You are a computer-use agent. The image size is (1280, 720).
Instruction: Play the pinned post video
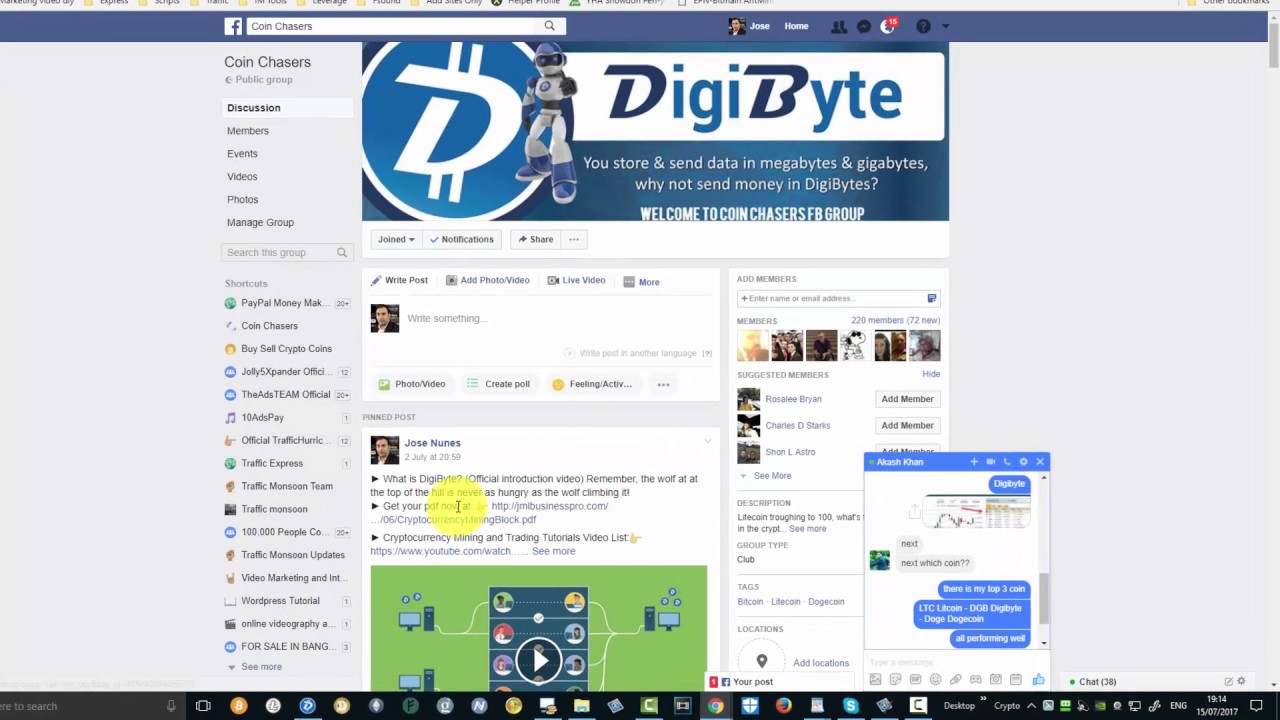pos(540,660)
